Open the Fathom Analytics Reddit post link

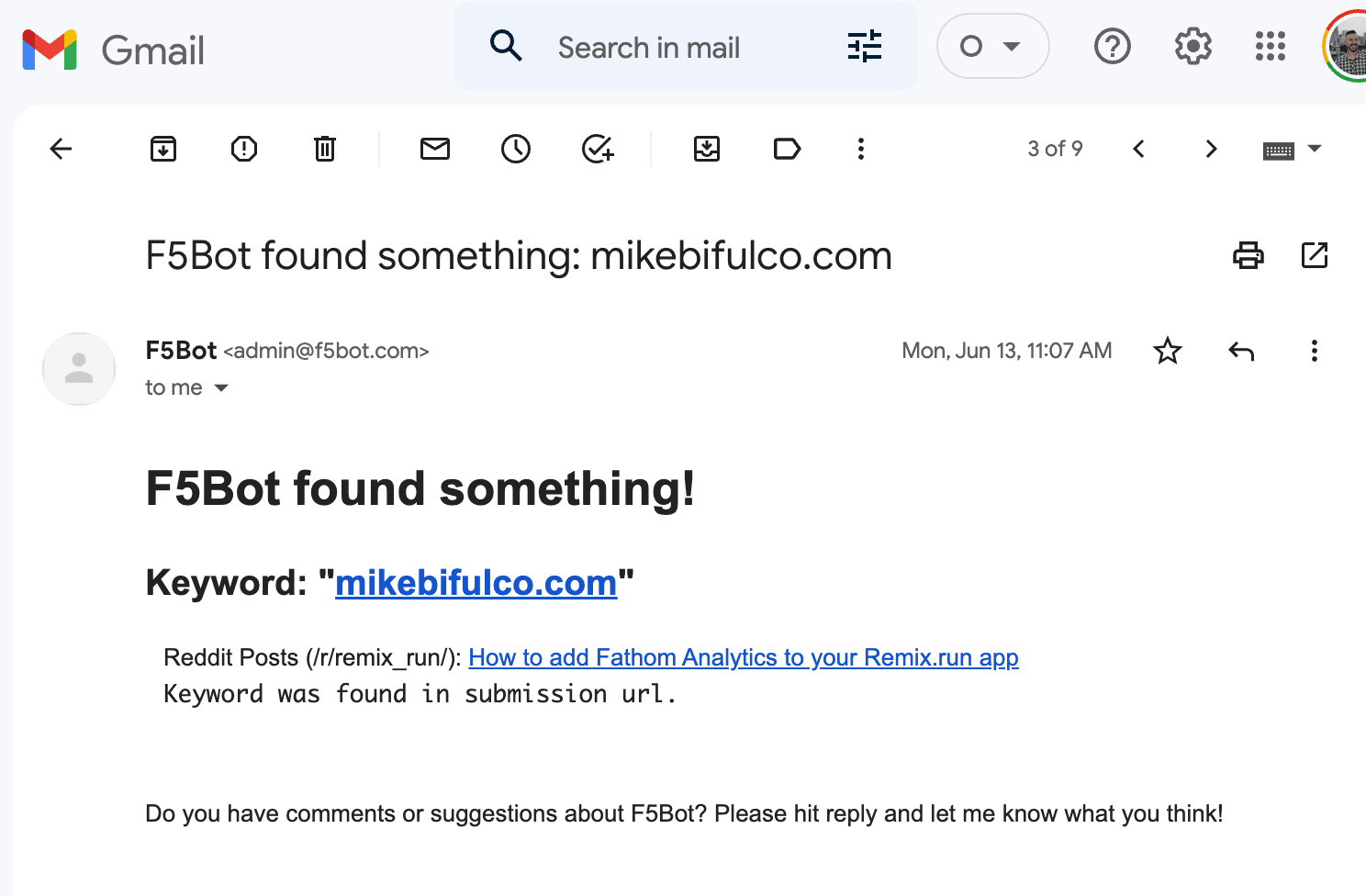tap(743, 657)
